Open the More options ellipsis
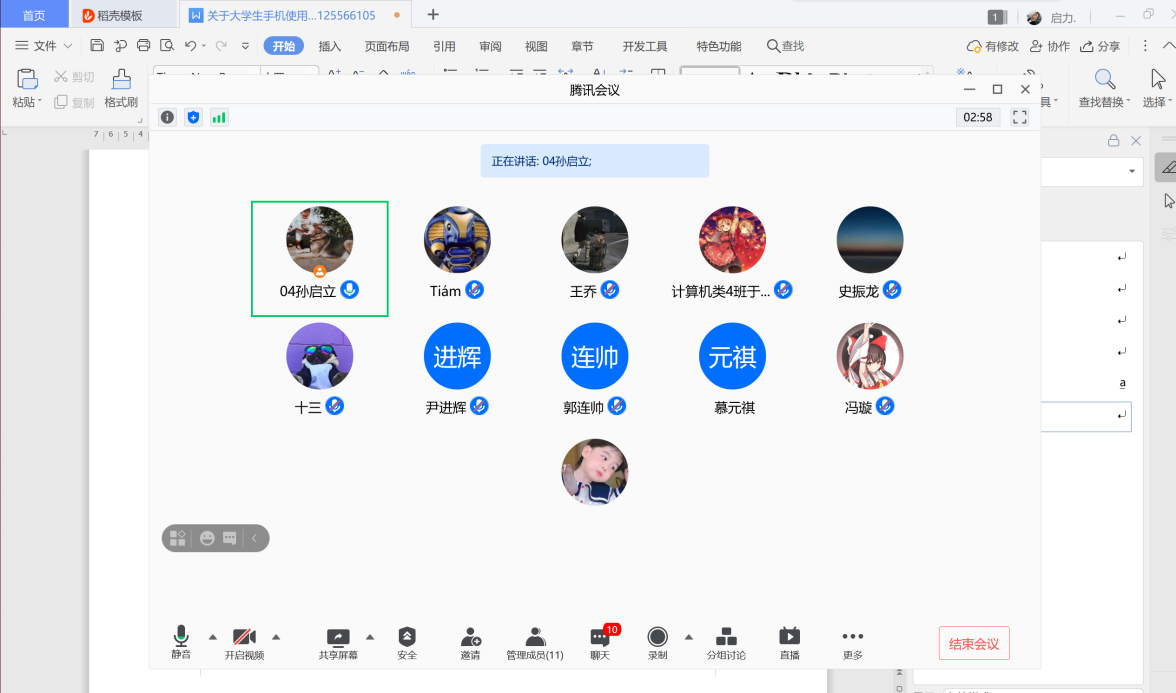This screenshot has width=1176, height=693. 852,642
